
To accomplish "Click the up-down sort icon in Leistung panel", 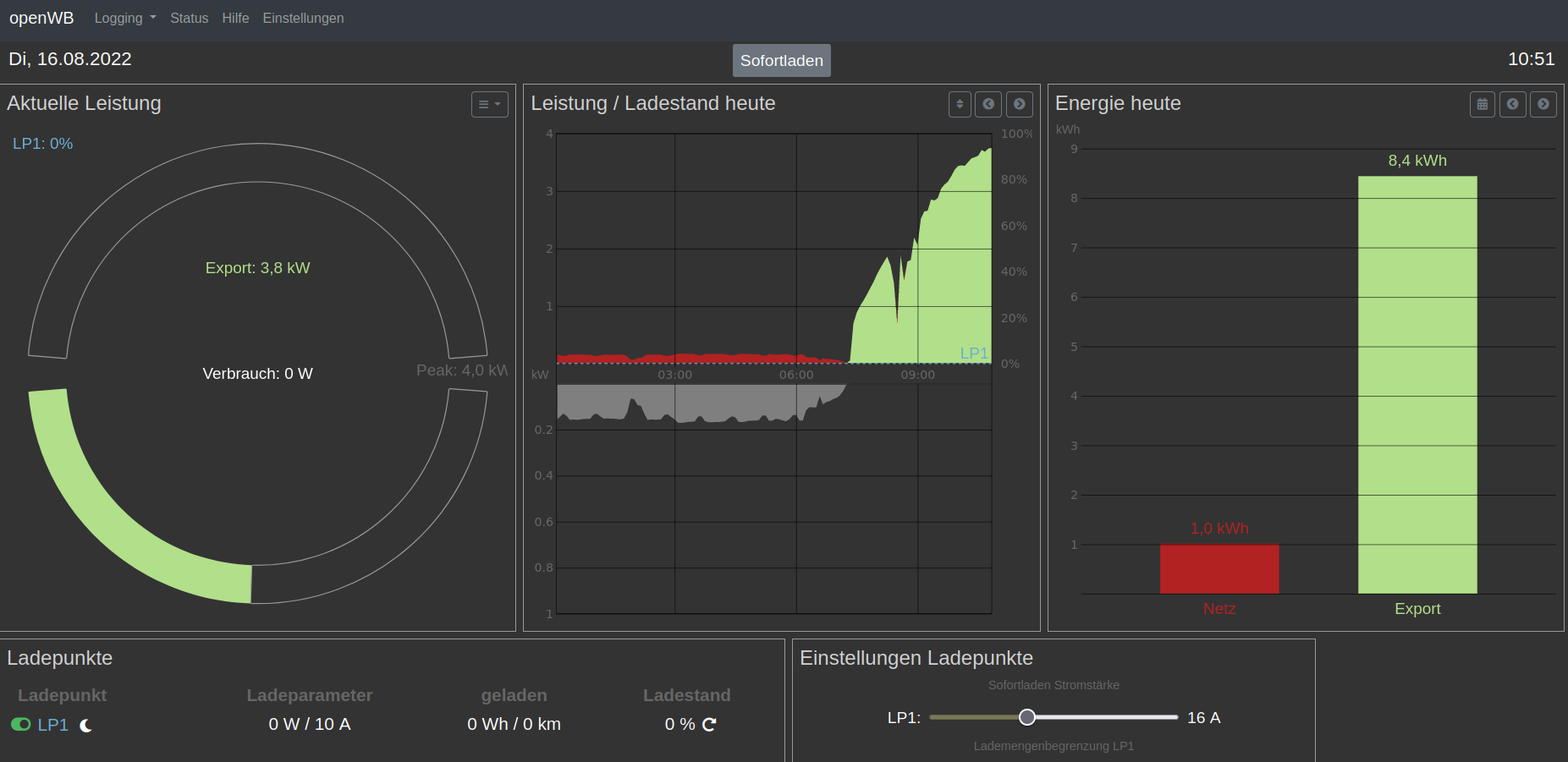I will tap(960, 104).
